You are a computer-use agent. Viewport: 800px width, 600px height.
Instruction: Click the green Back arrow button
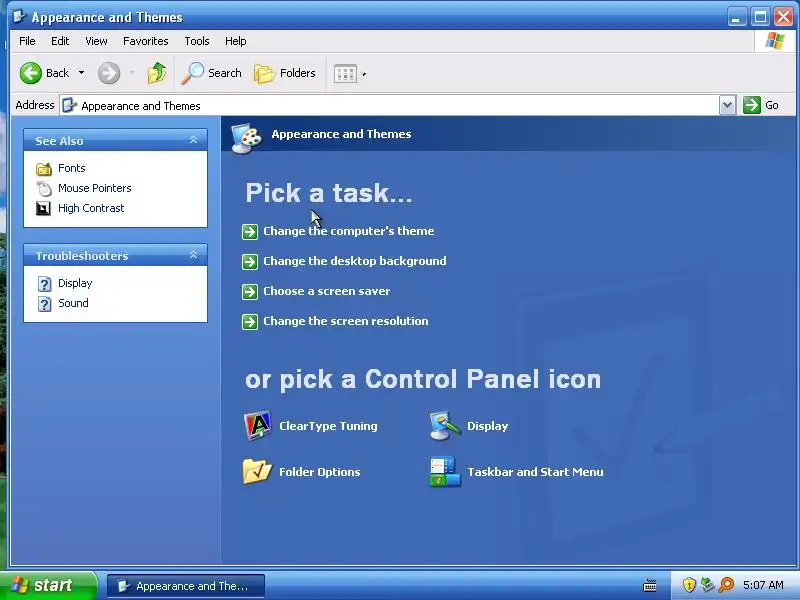31,73
